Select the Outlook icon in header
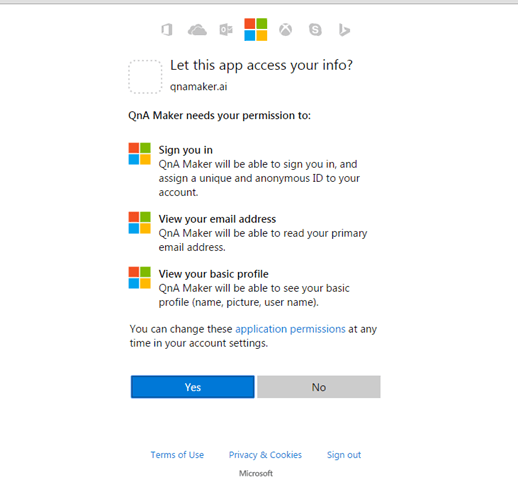 pos(226,30)
